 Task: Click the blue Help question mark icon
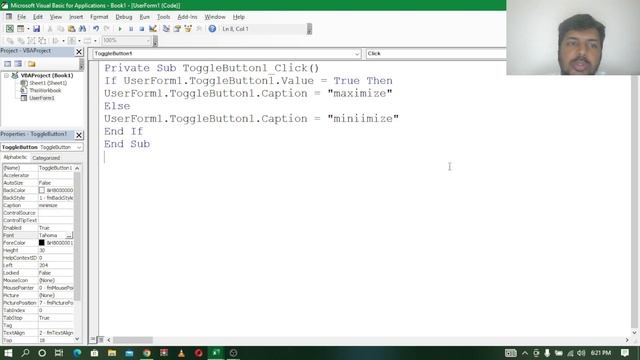[212, 29]
